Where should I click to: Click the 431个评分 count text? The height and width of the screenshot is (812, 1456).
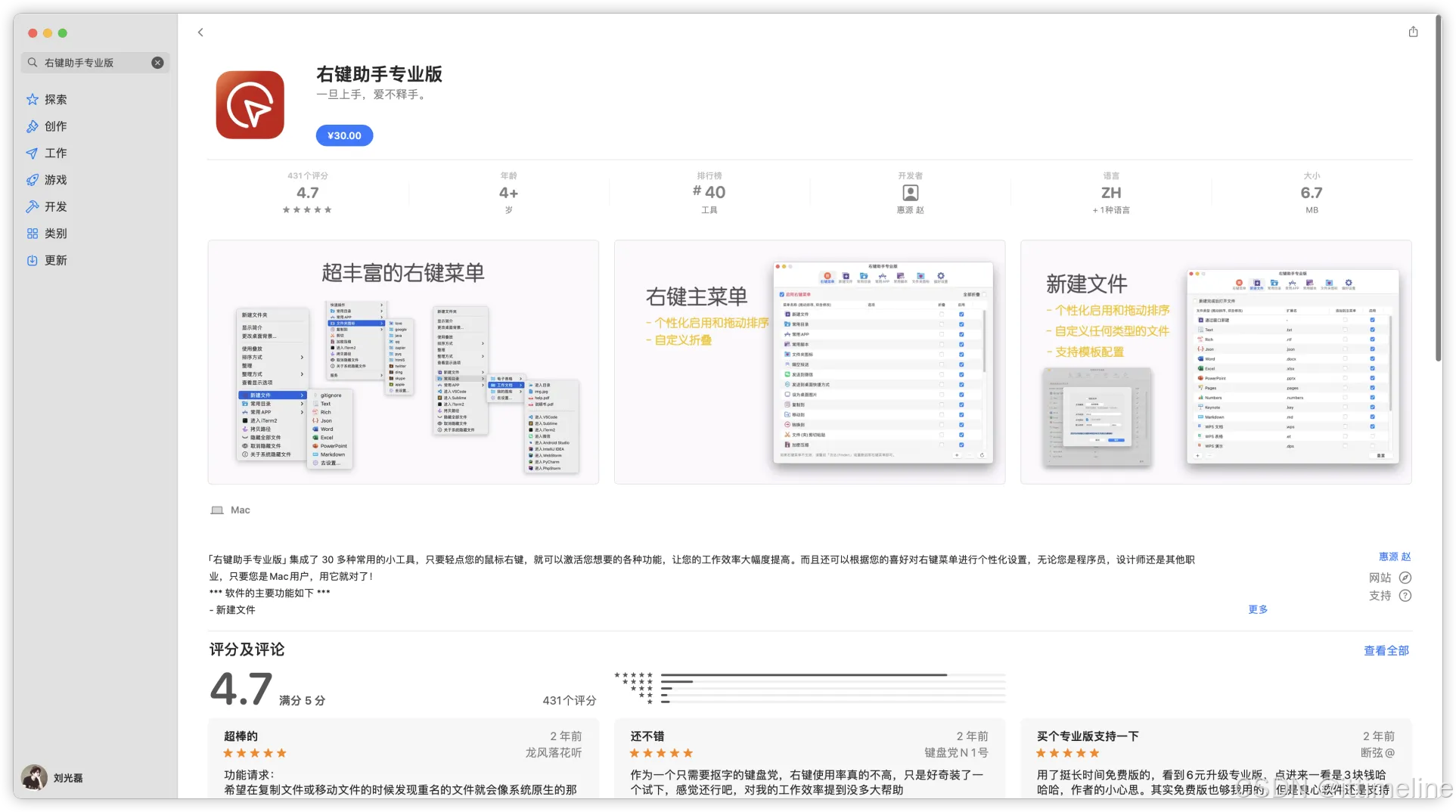pyautogui.click(x=570, y=701)
